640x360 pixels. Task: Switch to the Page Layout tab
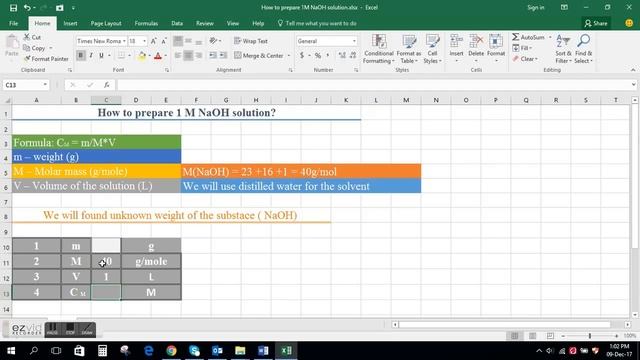pos(106,23)
